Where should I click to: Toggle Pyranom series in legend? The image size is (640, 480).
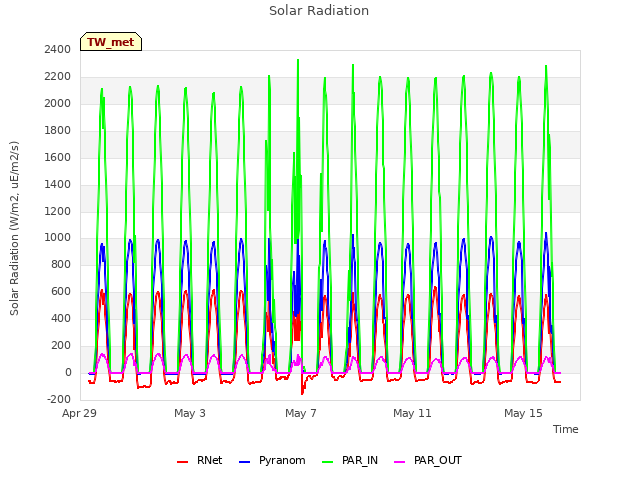tap(272, 460)
